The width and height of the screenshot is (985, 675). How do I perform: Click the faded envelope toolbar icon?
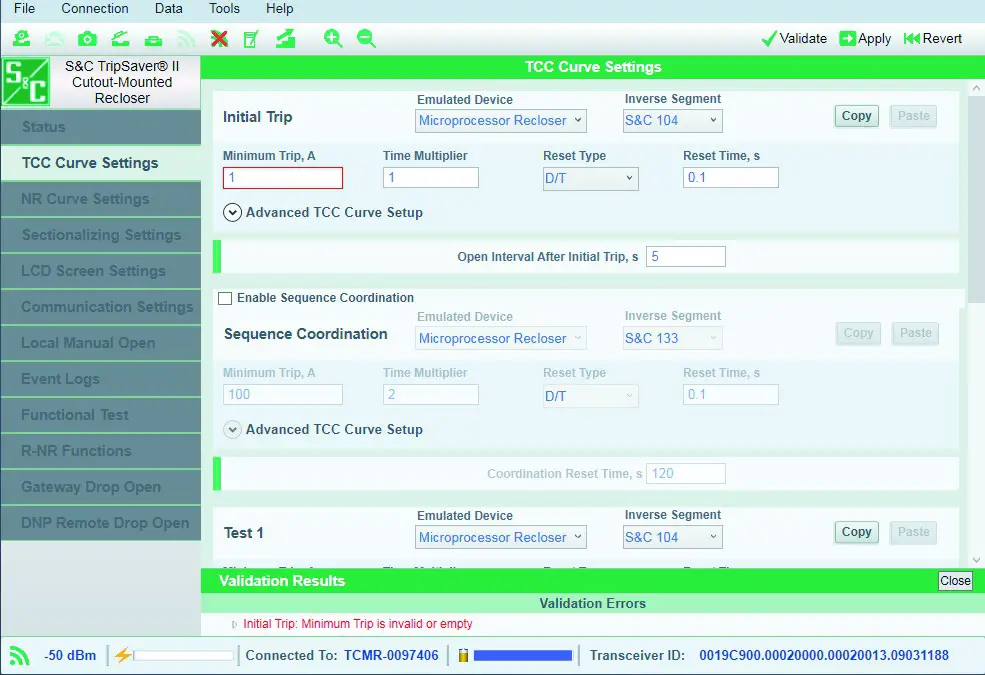point(55,39)
